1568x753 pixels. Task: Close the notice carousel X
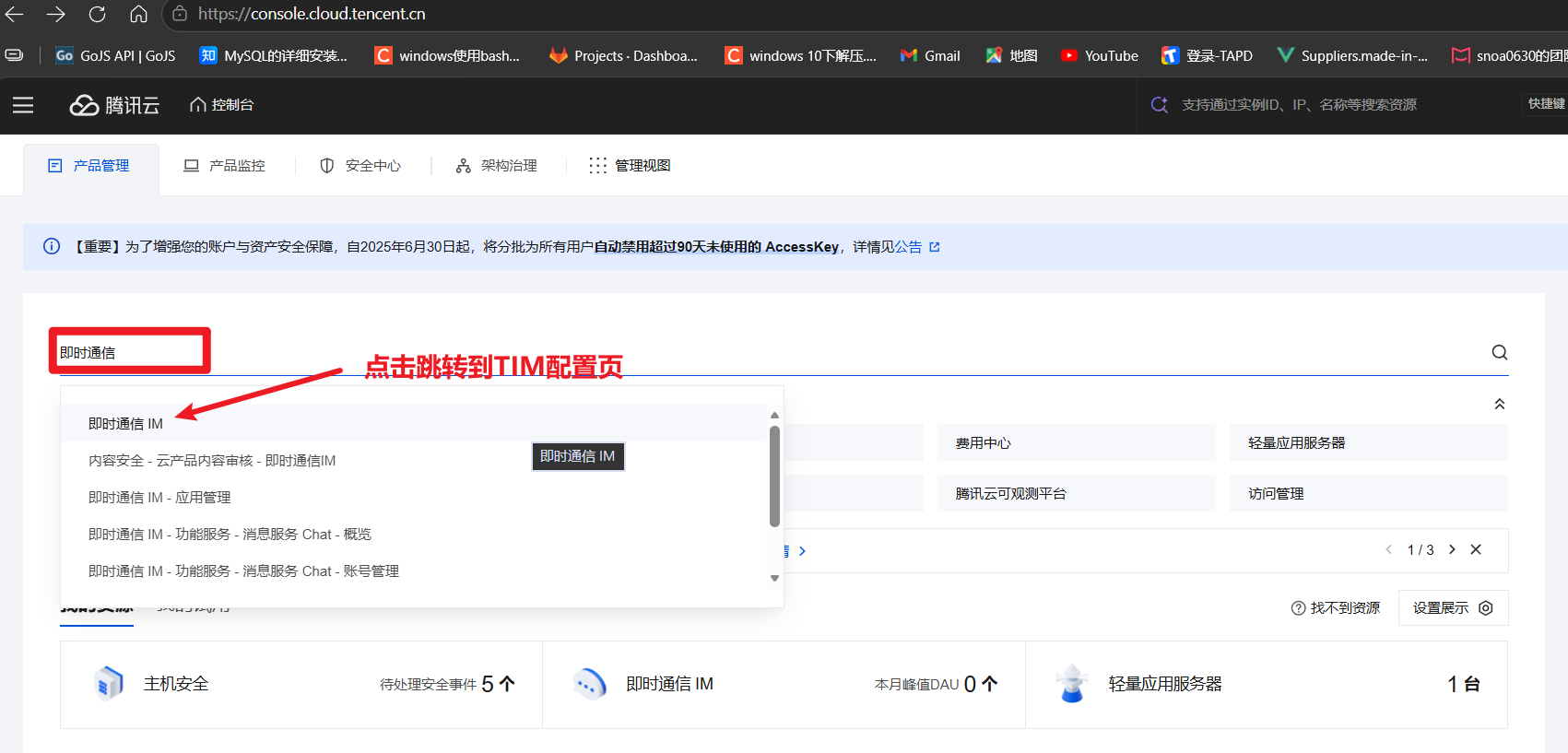tap(1476, 549)
